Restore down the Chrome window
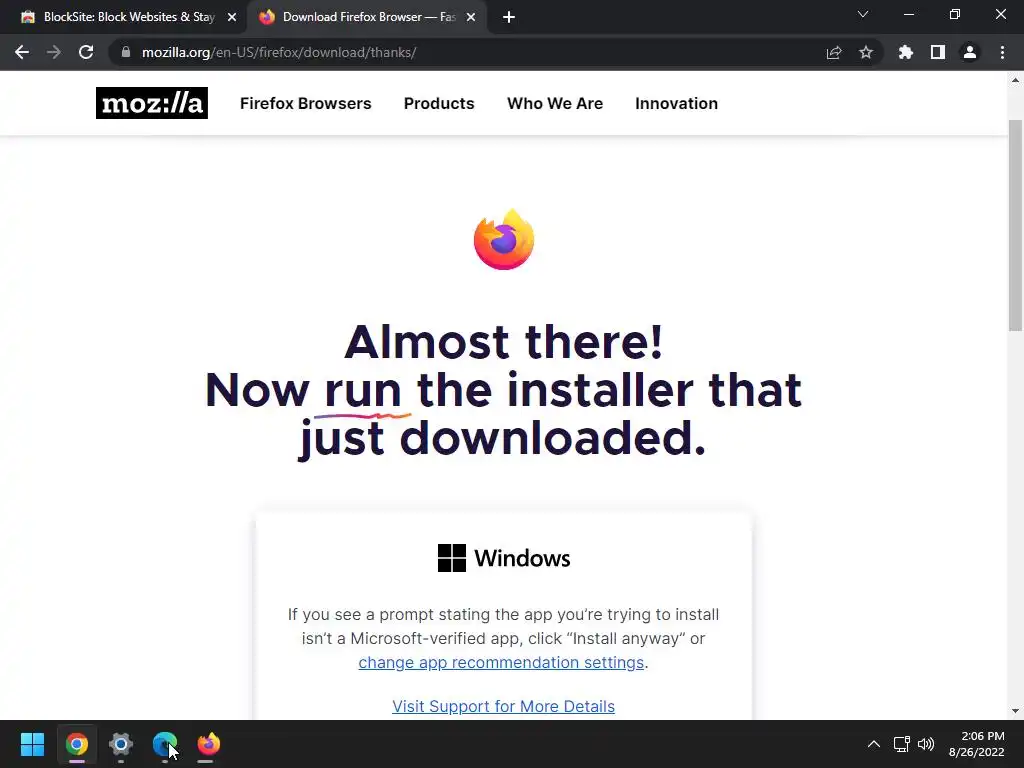 955,14
